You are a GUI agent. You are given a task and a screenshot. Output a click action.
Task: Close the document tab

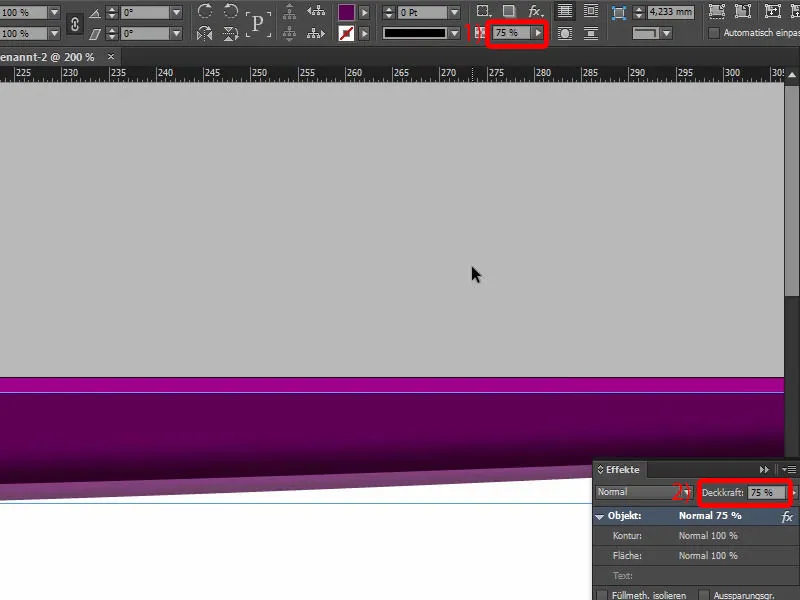pos(111,57)
